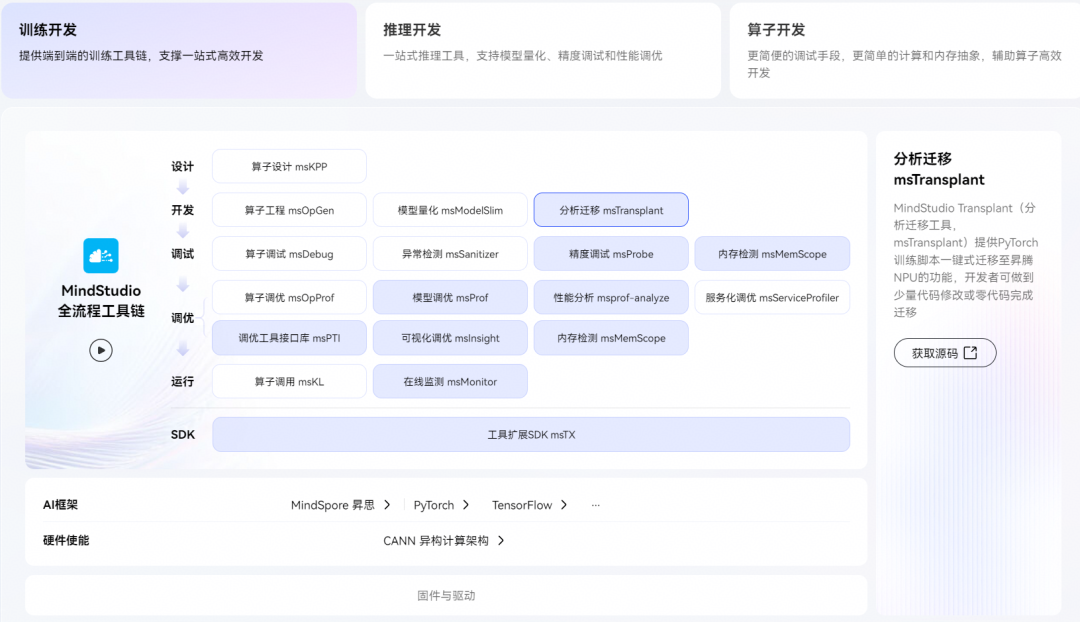The height and width of the screenshot is (622, 1080).
Task: Select 算子调优 msOpProf tool
Action: 289,298
